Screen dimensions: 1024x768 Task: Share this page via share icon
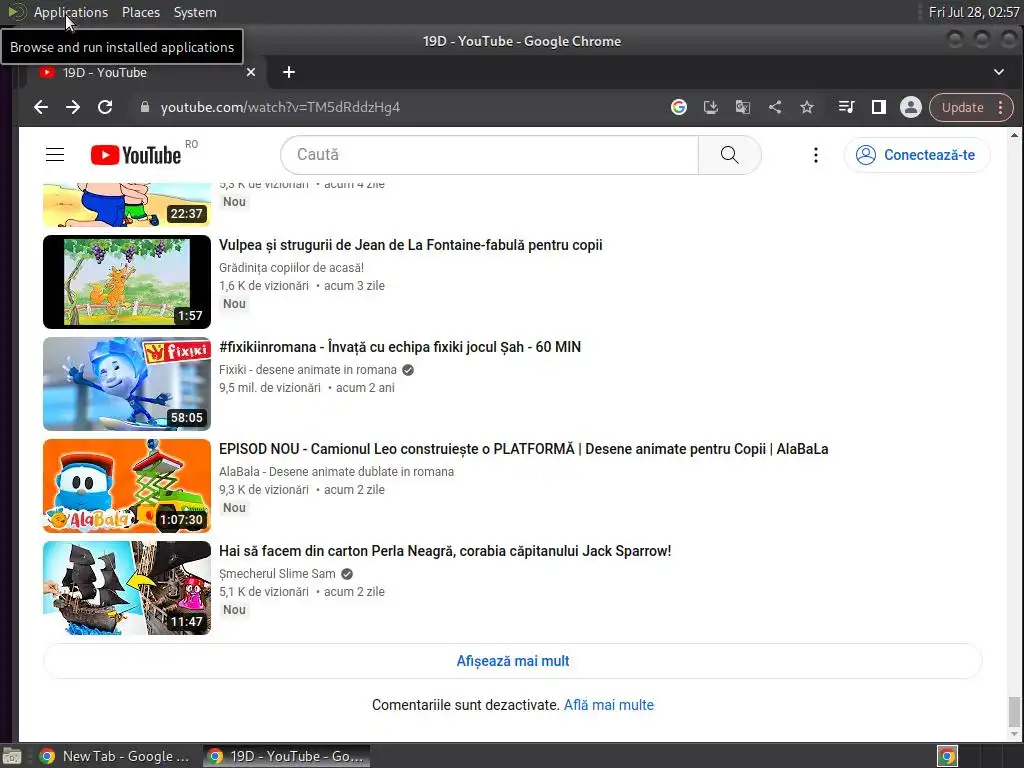(775, 107)
